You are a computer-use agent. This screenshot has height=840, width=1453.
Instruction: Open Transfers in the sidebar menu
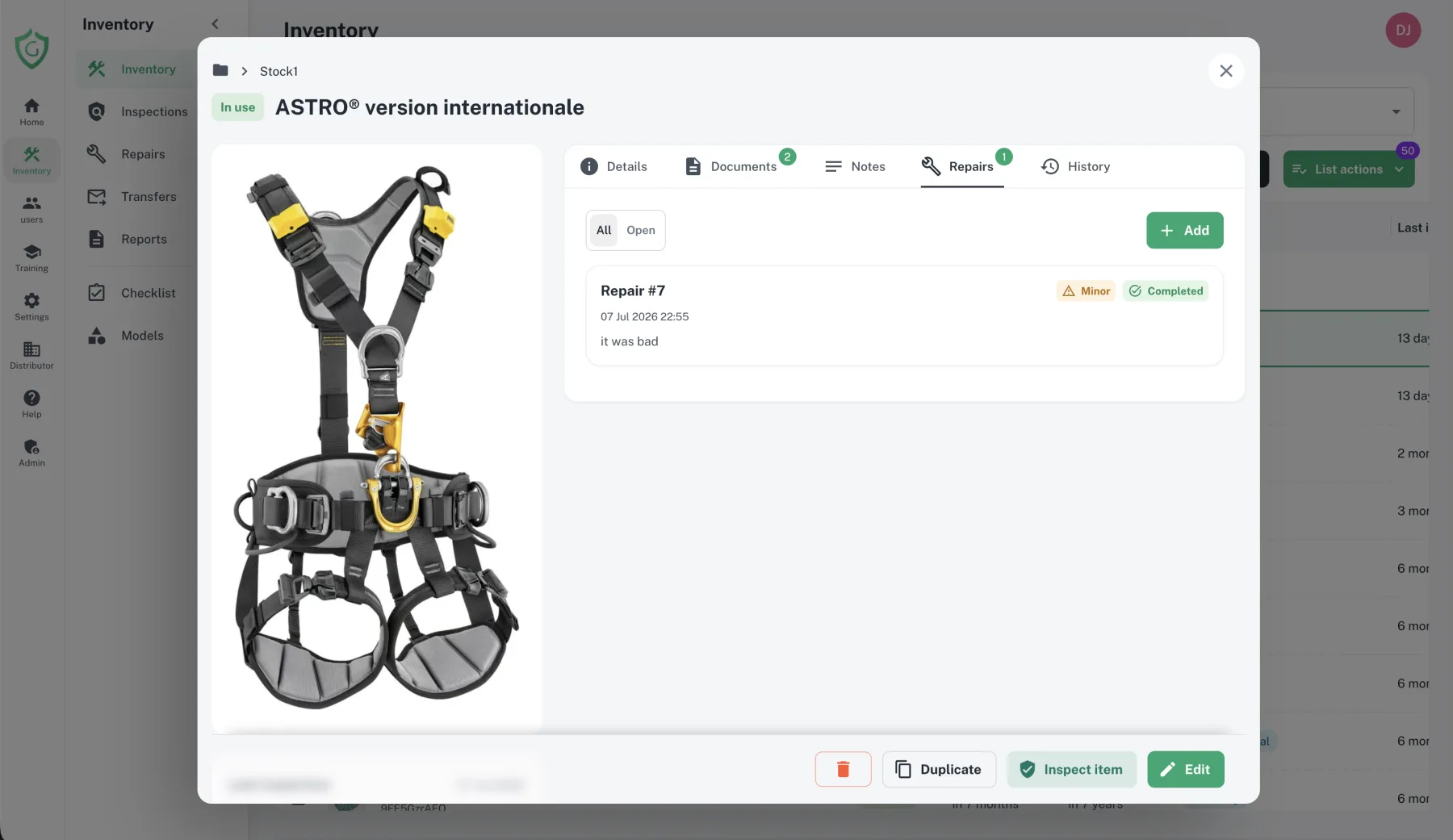point(137,197)
